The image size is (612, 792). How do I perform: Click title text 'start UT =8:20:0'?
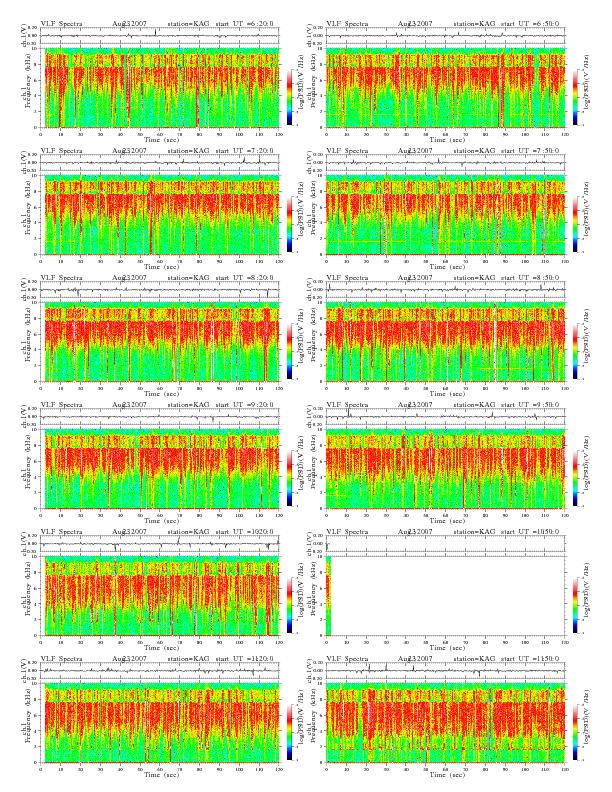click(x=244, y=277)
